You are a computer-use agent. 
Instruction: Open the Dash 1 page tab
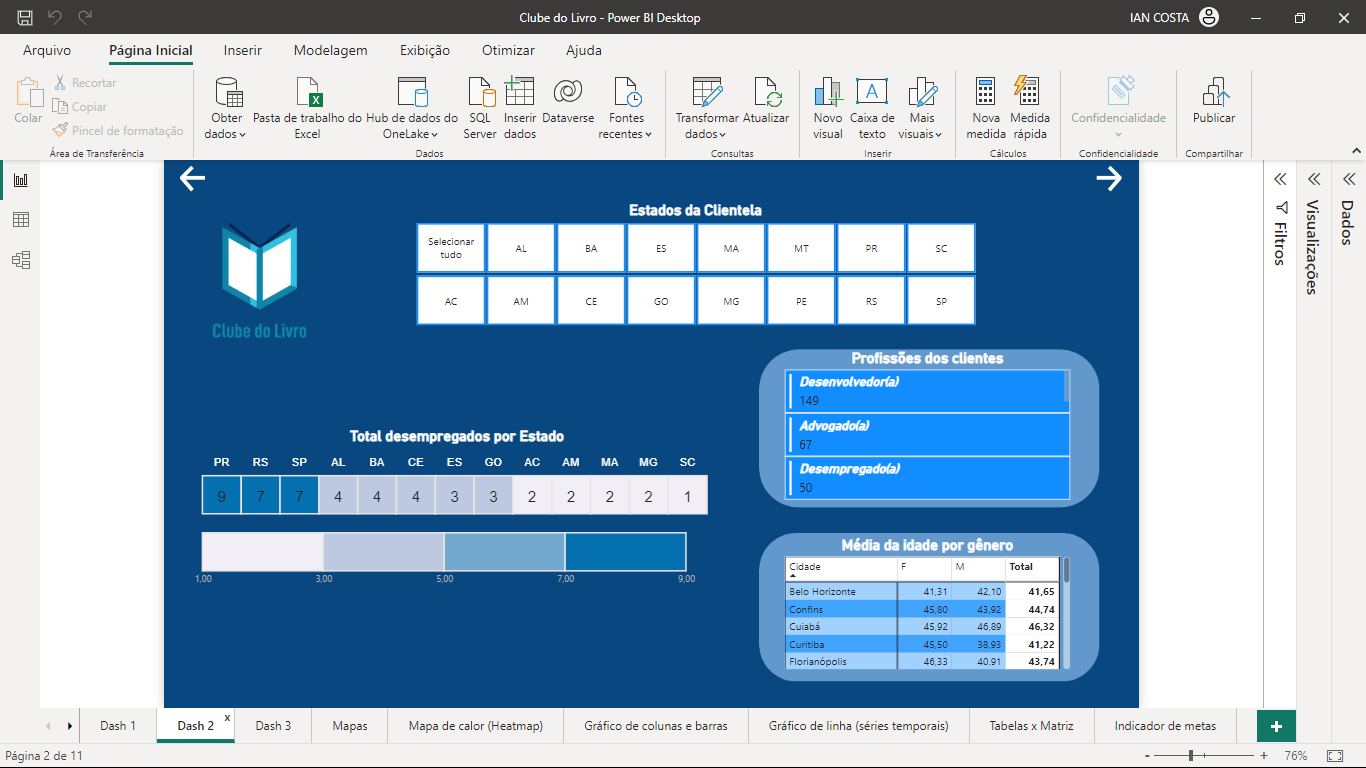click(x=118, y=726)
